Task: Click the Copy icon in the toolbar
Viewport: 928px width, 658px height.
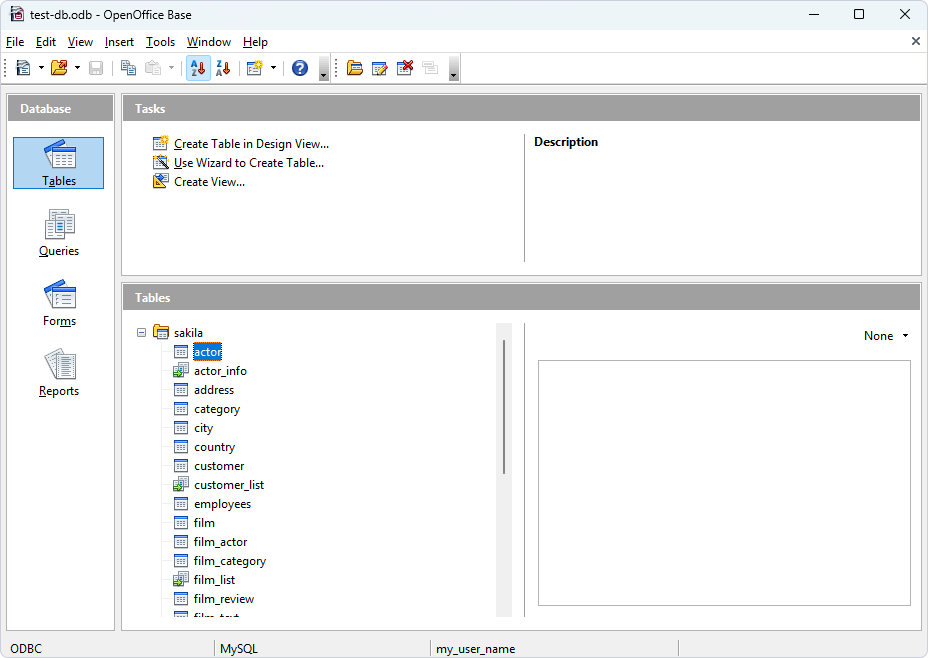Action: (x=128, y=67)
